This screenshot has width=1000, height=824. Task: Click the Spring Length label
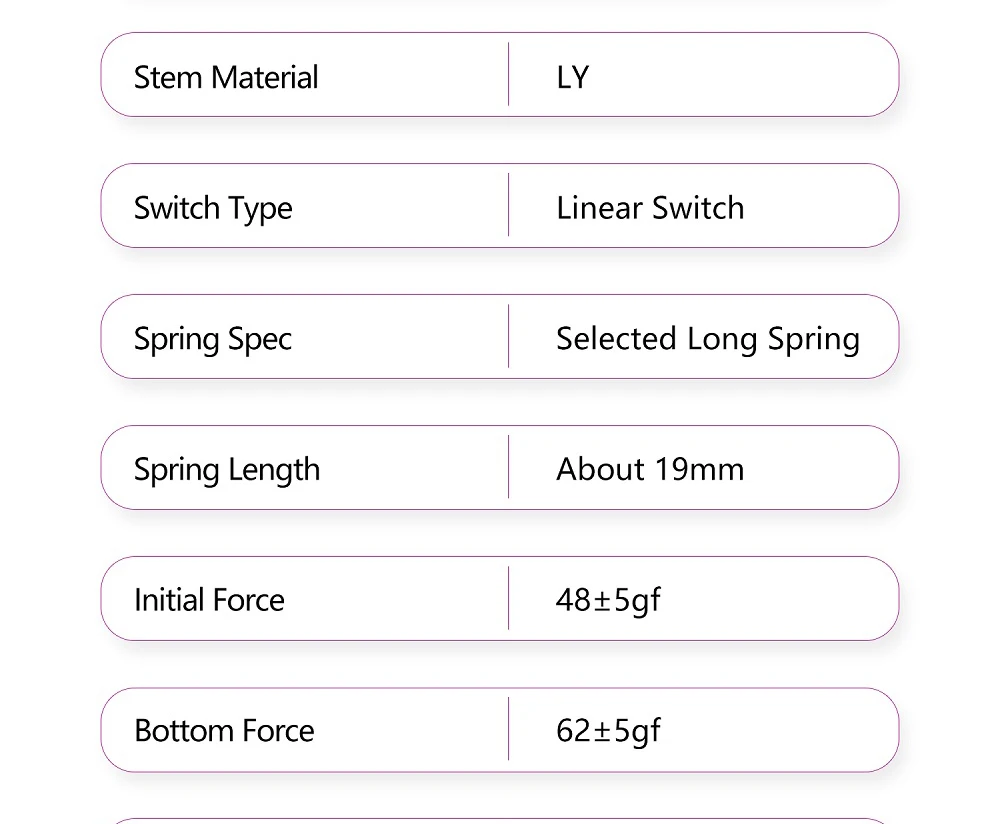227,470
